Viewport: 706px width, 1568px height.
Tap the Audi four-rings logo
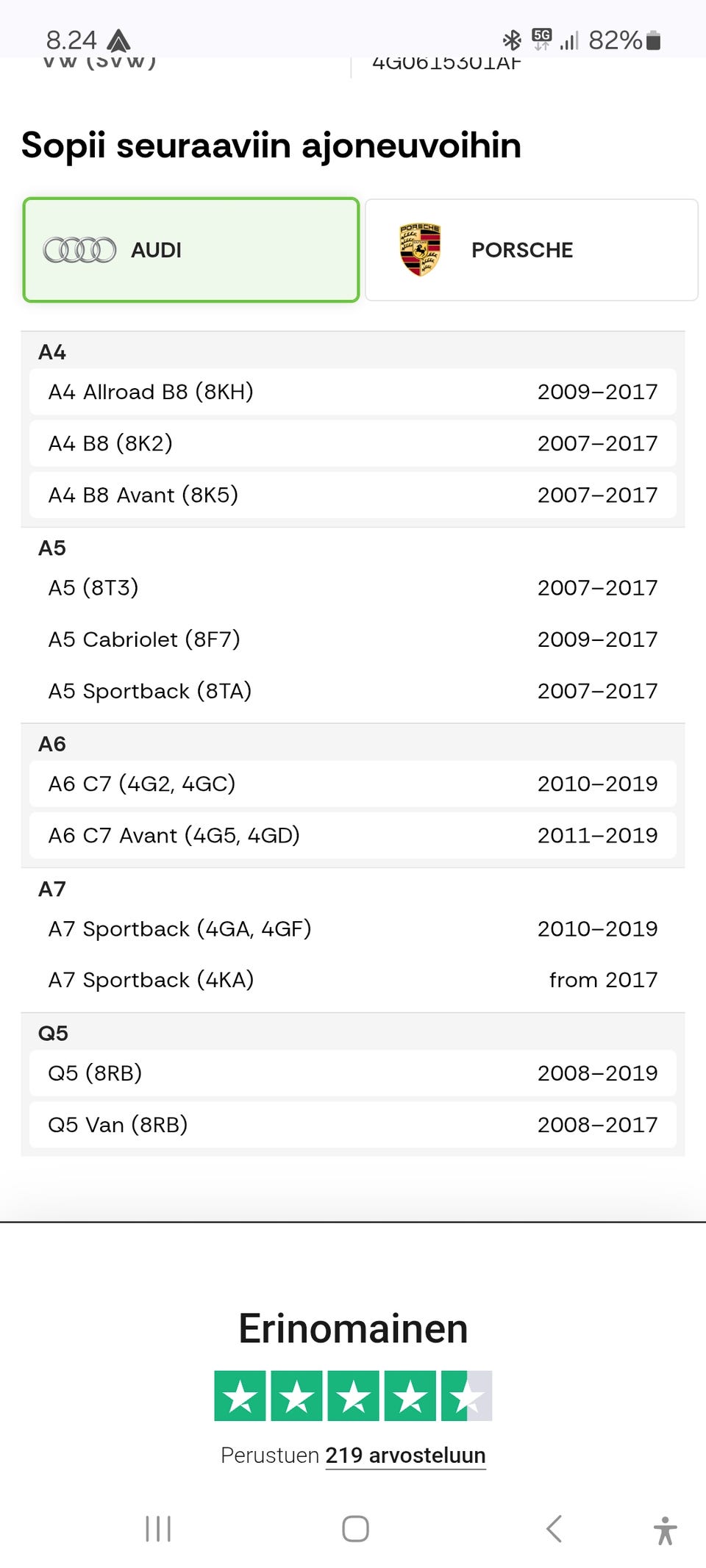pyautogui.click(x=79, y=250)
